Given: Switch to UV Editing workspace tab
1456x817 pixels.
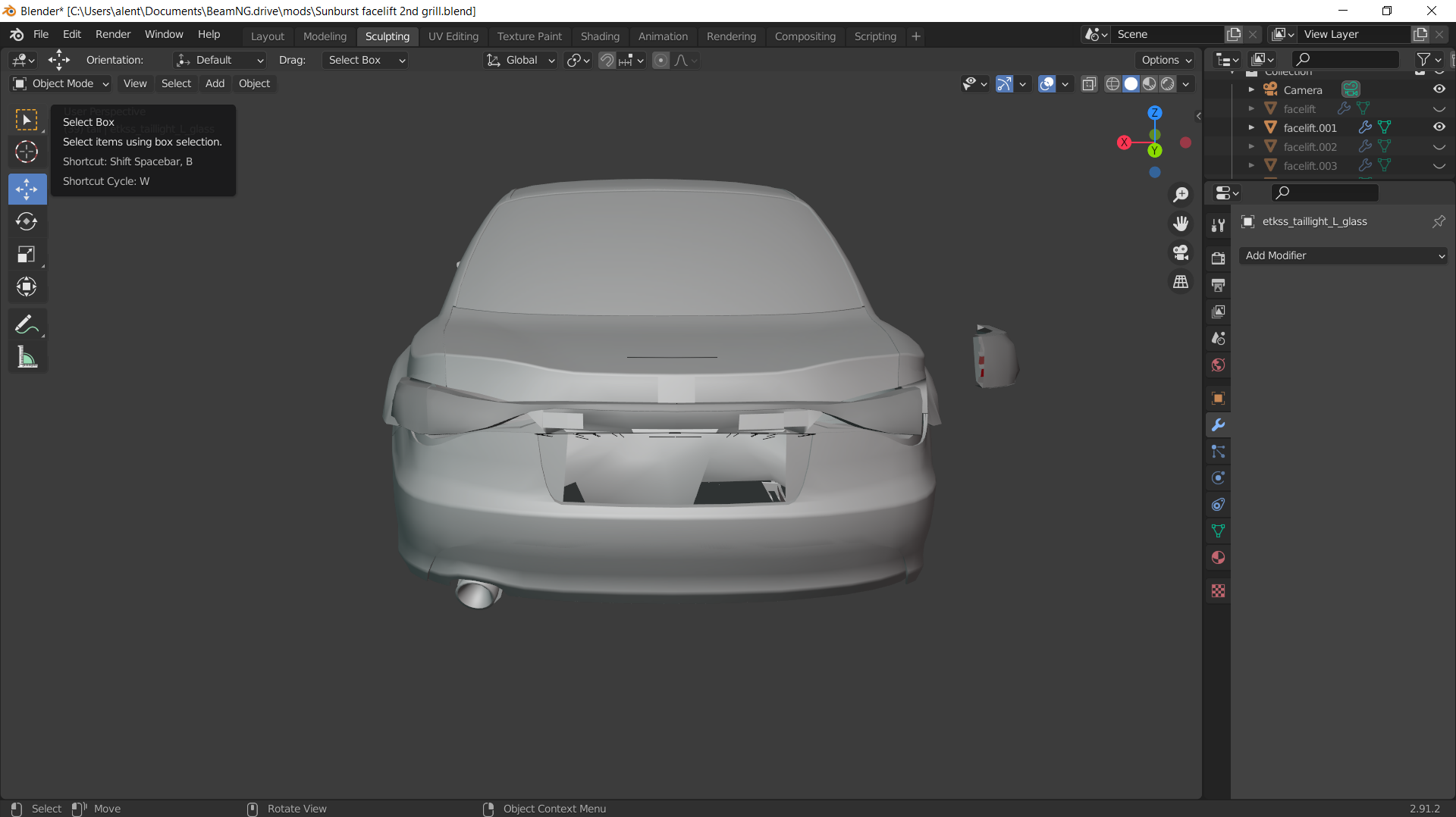Looking at the screenshot, I should click(x=453, y=36).
